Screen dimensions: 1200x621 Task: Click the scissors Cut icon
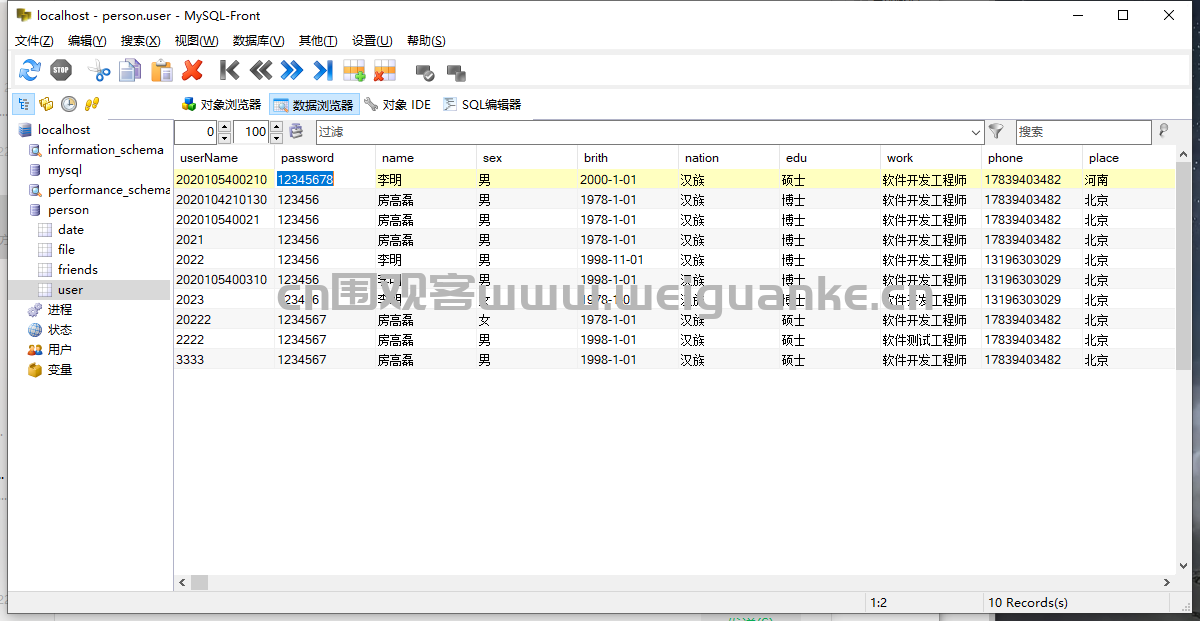(x=99, y=70)
